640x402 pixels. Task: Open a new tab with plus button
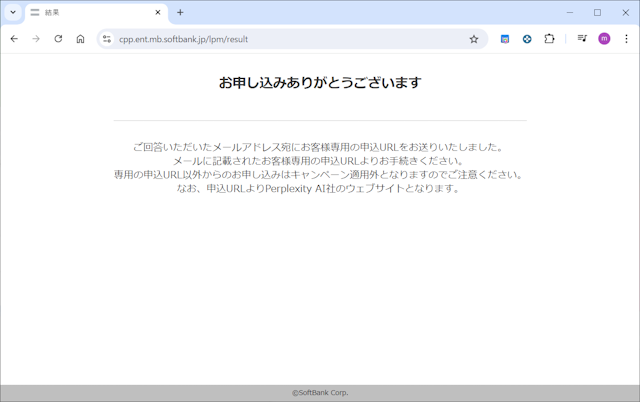[180, 12]
